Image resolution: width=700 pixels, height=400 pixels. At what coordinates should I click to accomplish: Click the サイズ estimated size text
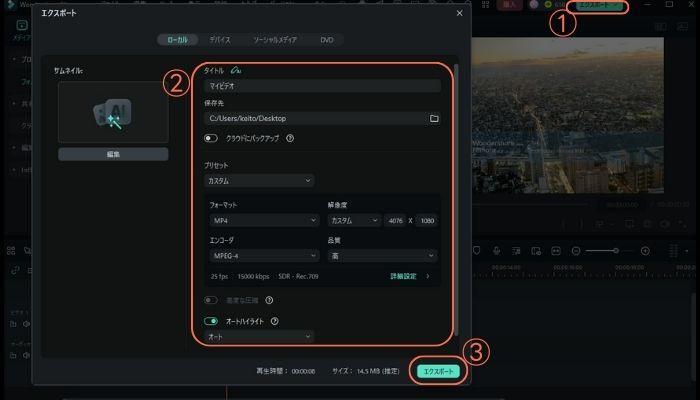pos(366,371)
